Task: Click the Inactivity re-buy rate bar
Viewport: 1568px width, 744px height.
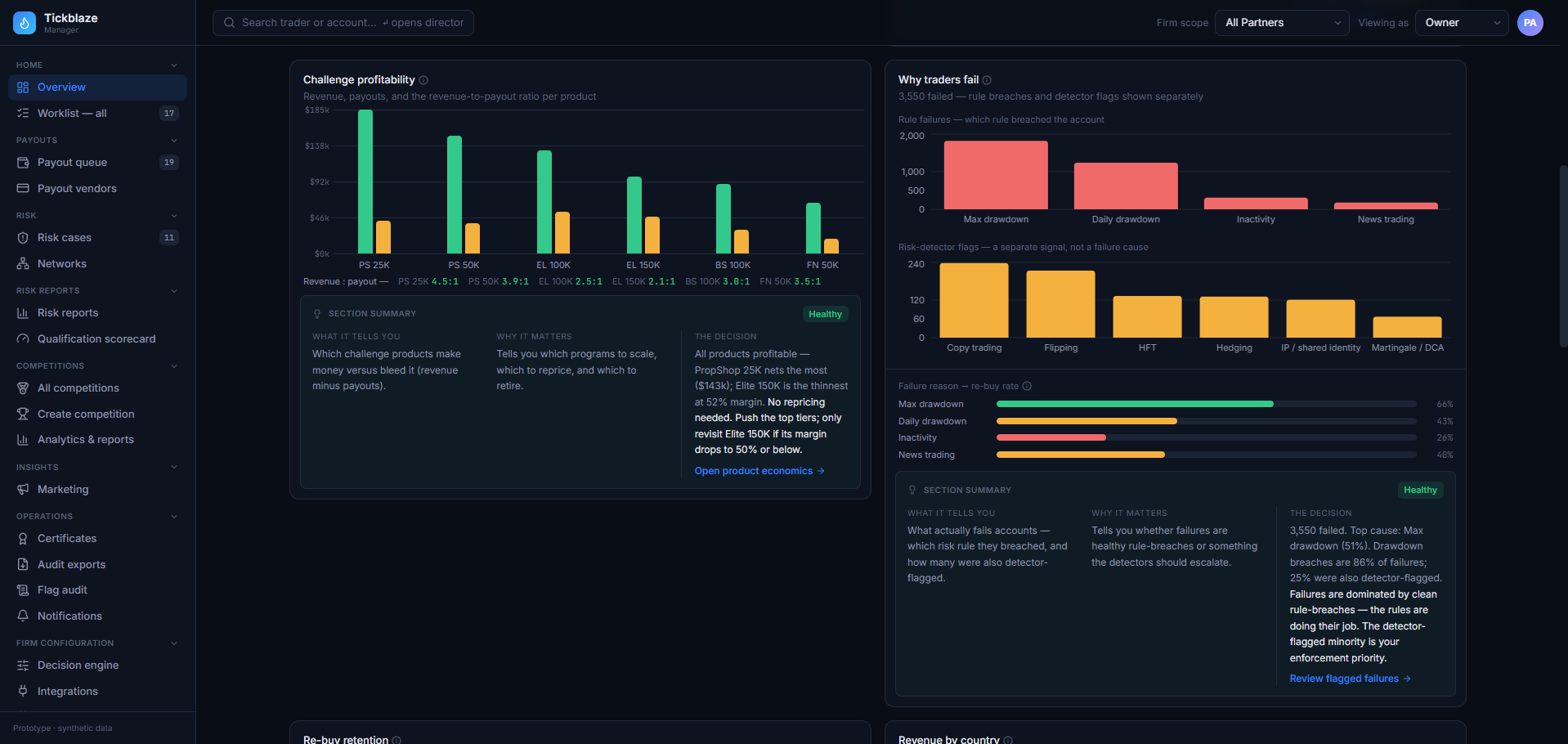Action: pos(1207,437)
